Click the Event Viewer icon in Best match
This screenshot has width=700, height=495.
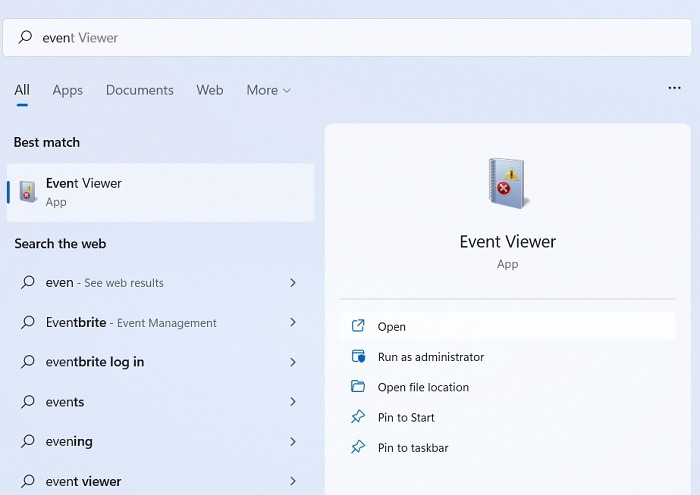tap(28, 192)
